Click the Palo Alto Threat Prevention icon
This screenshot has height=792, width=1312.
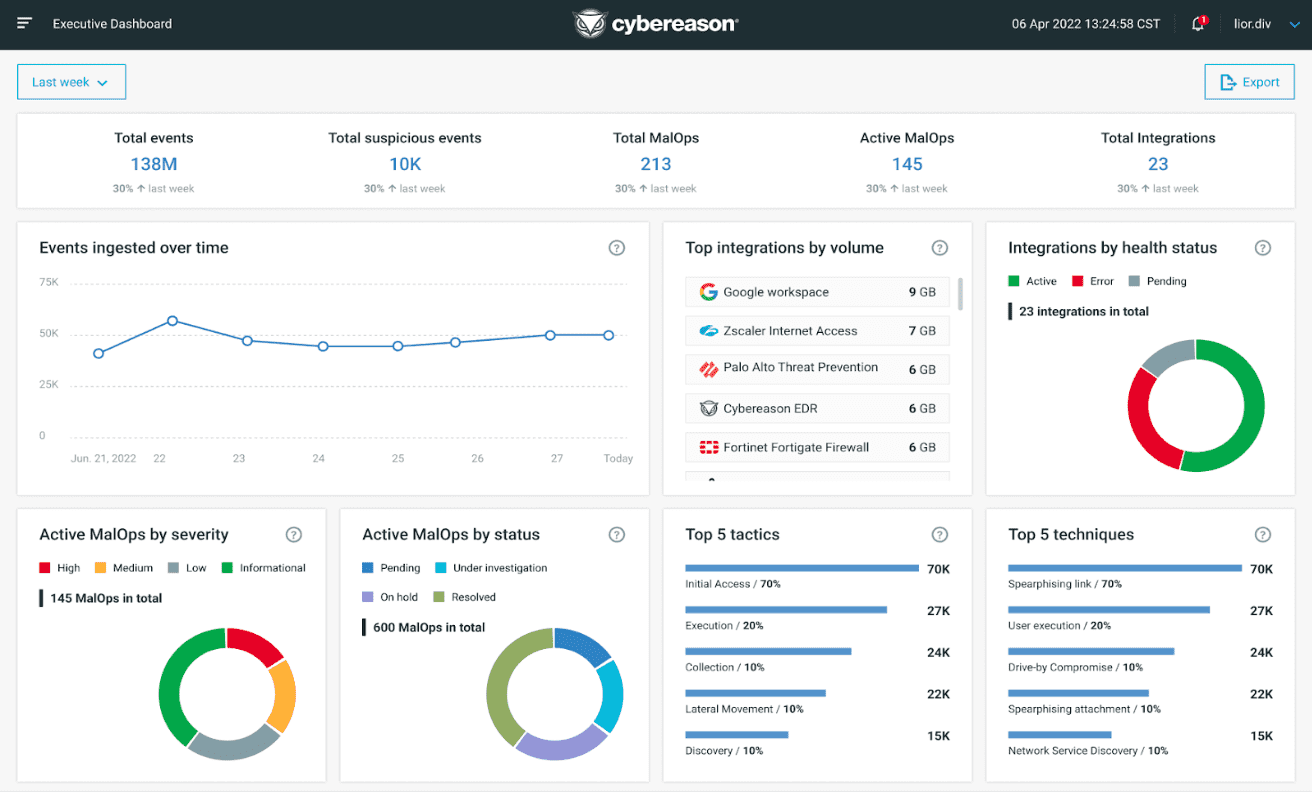(708, 369)
